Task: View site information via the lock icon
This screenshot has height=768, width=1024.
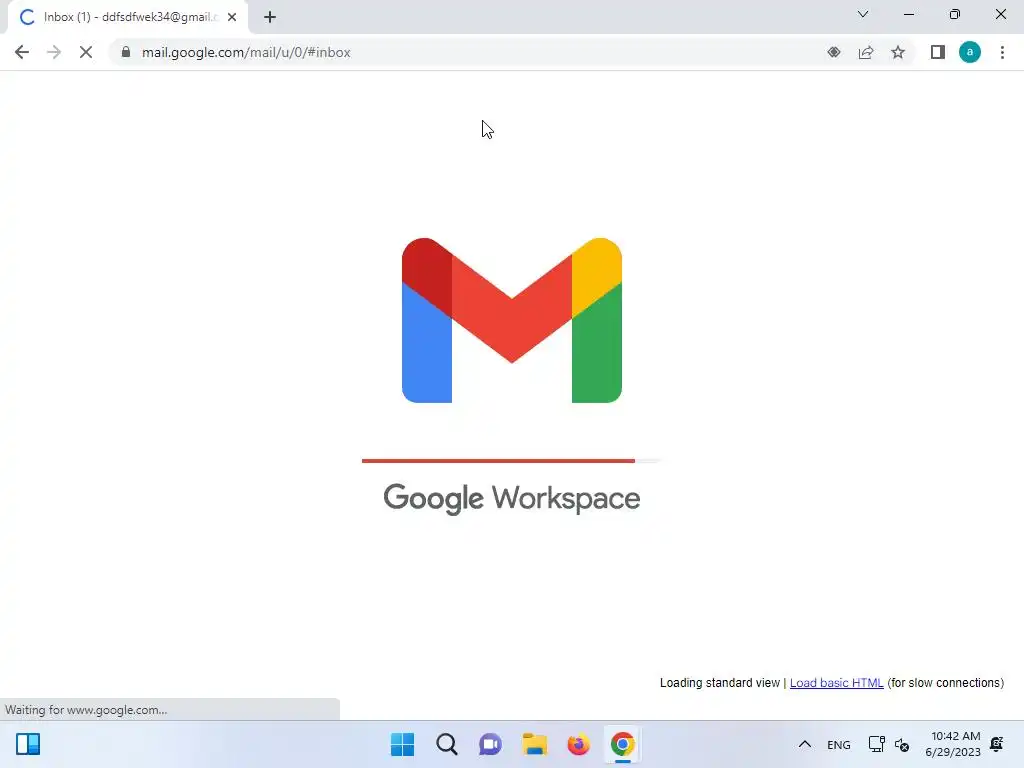Action: [x=126, y=52]
